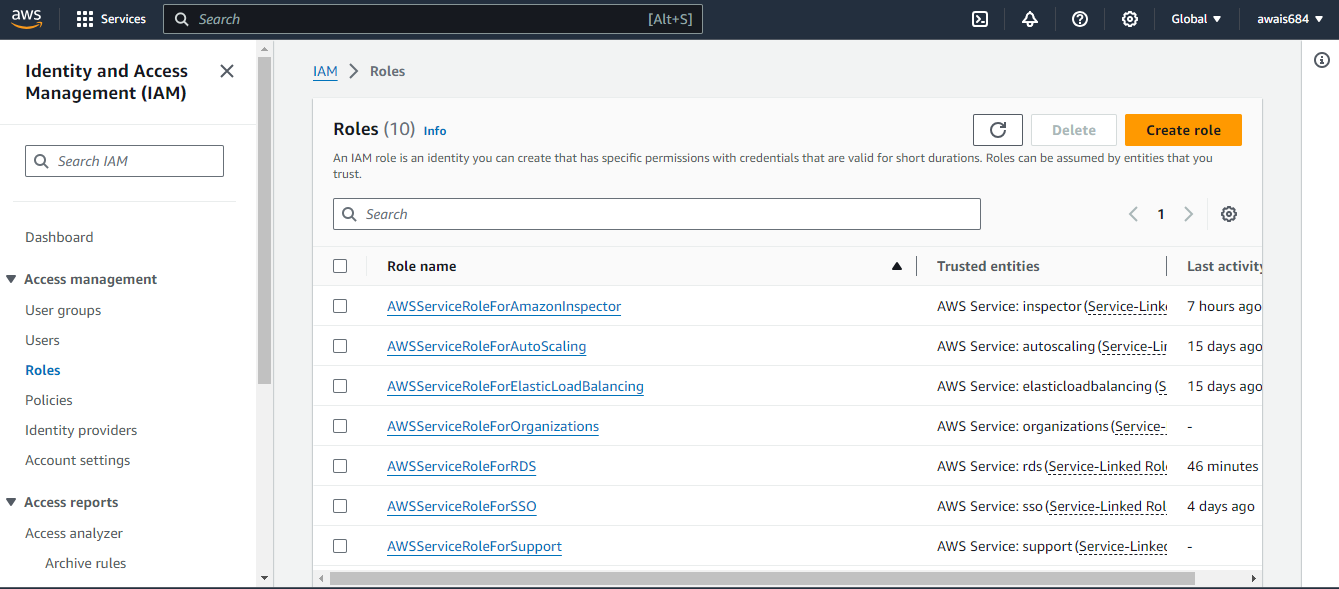
Task: Click the AWS logo home icon
Action: click(27, 19)
